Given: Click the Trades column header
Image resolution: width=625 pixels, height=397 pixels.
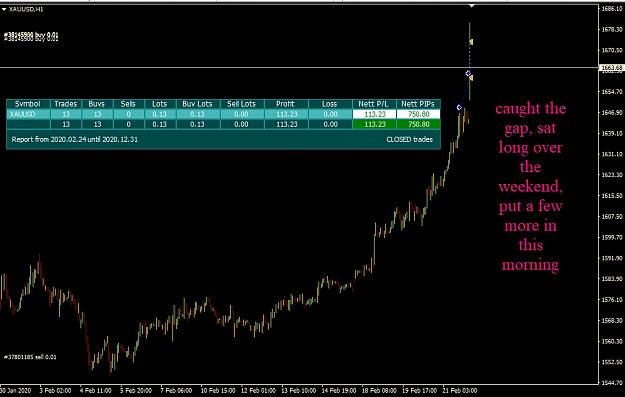Looking at the screenshot, I should click(66, 104).
